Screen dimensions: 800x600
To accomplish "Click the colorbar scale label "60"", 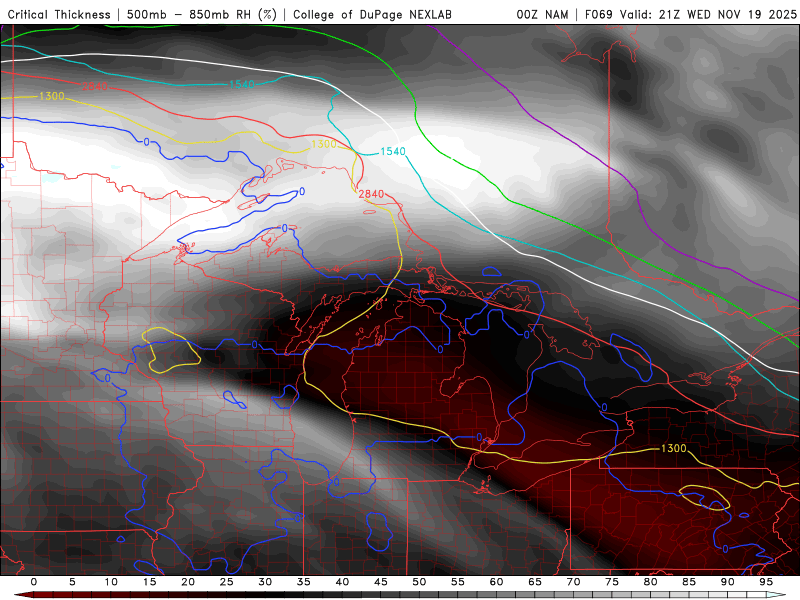I will [x=496, y=582].
